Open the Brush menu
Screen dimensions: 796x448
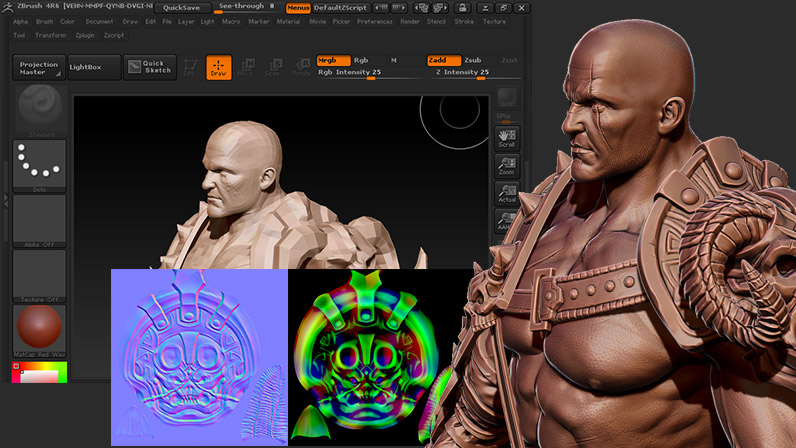44,22
